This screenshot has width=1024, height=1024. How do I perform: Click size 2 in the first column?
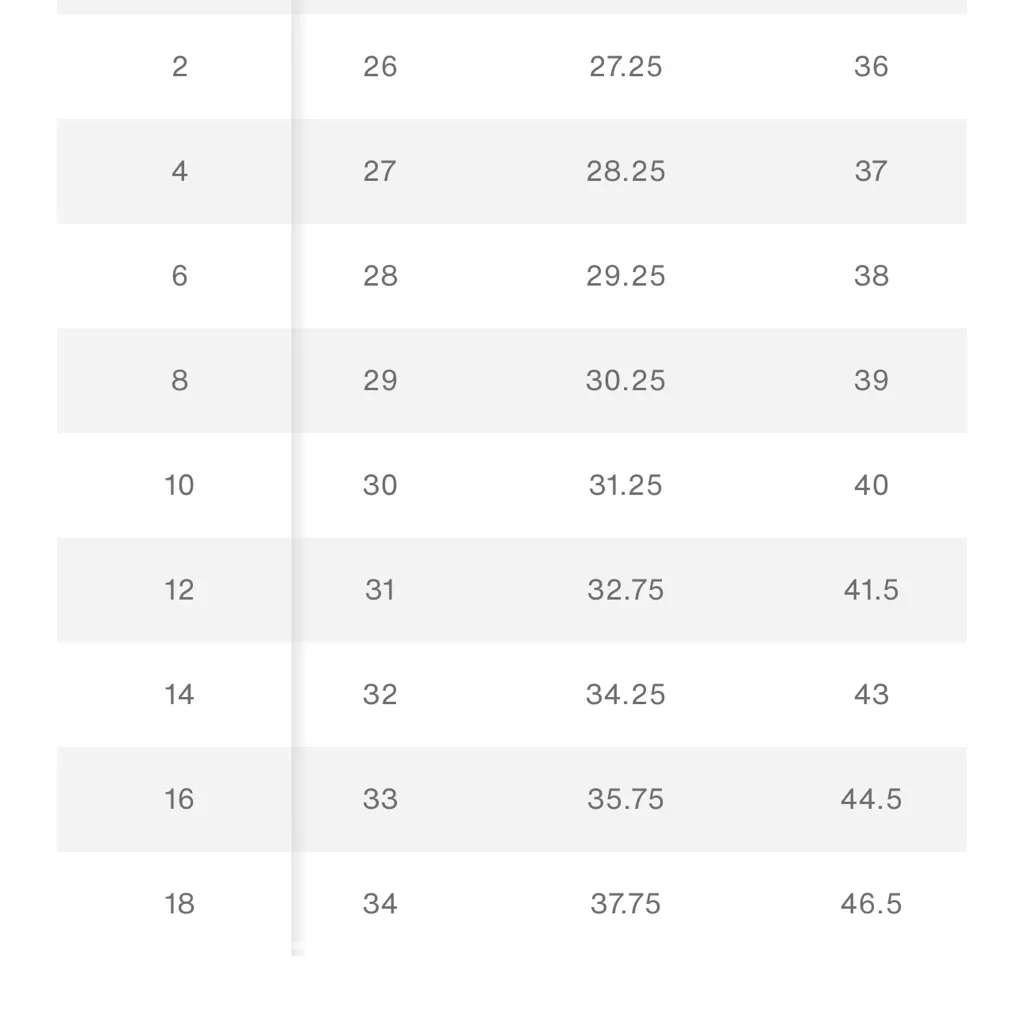click(179, 67)
